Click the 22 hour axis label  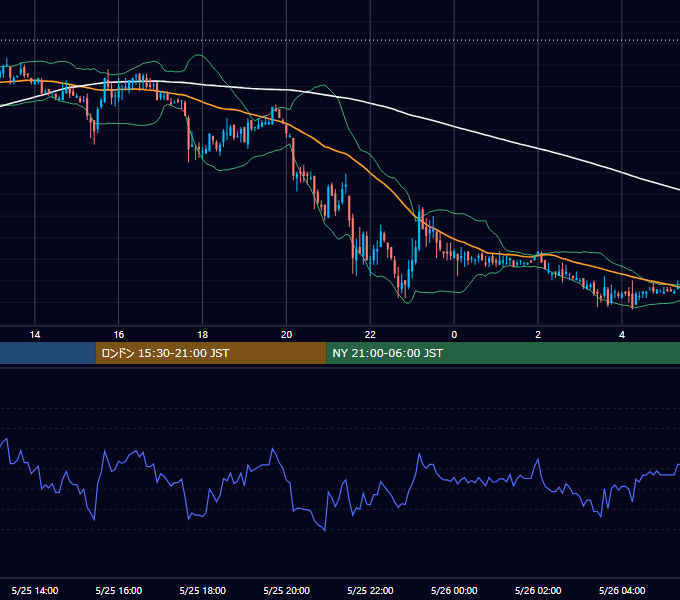tap(370, 335)
